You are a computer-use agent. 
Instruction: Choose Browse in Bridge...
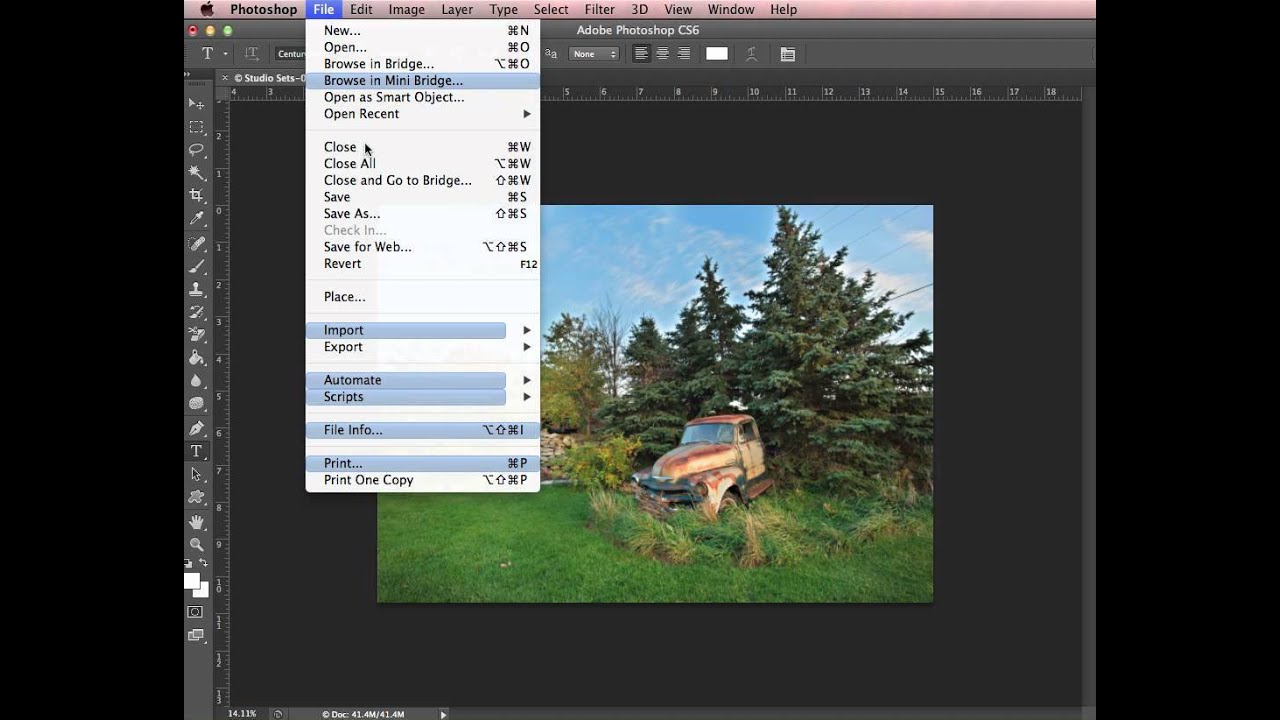pyautogui.click(x=422, y=64)
